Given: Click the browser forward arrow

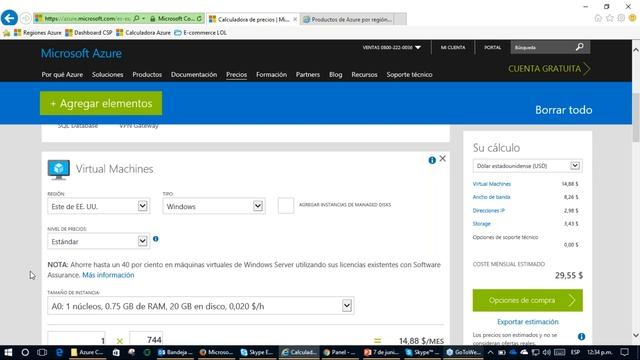Looking at the screenshot, I should click(26, 18).
